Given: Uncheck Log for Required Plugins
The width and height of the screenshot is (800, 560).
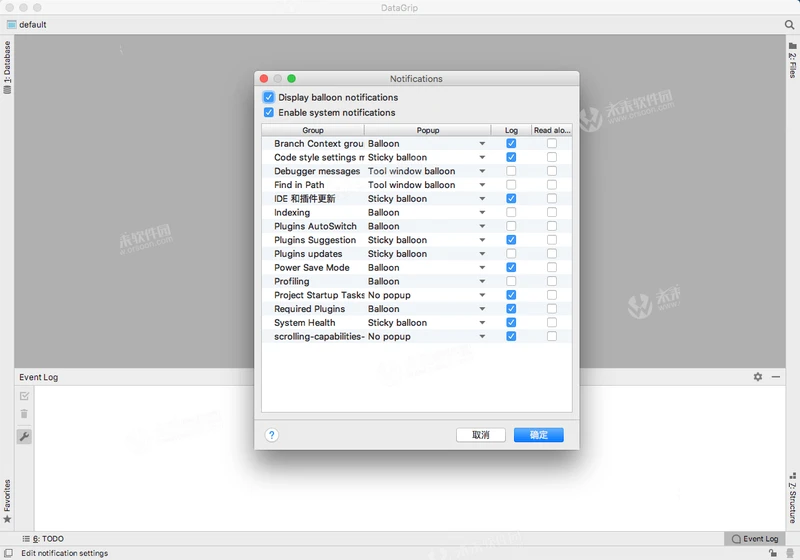Looking at the screenshot, I should 511,309.
